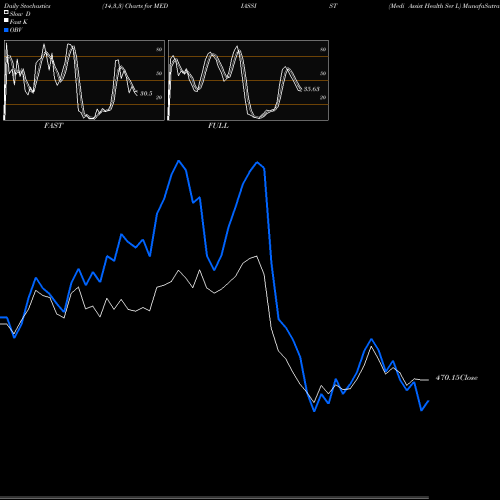Click the 80 level label in FAST chart

tap(159, 49)
